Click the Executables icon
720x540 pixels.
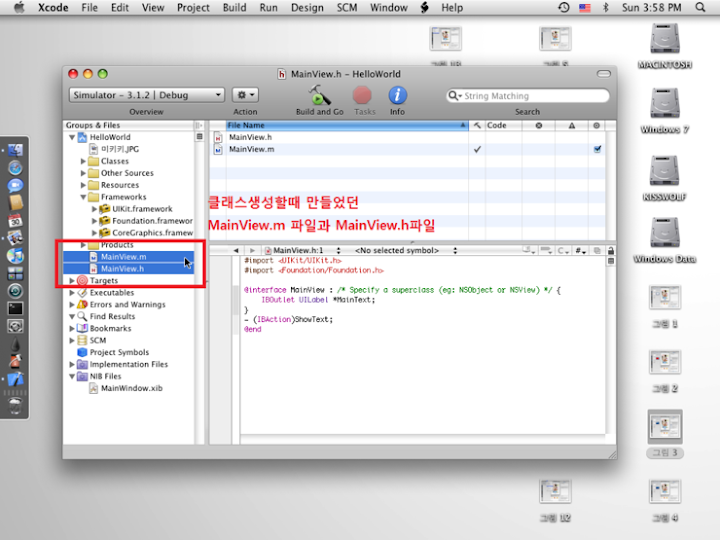point(82,292)
